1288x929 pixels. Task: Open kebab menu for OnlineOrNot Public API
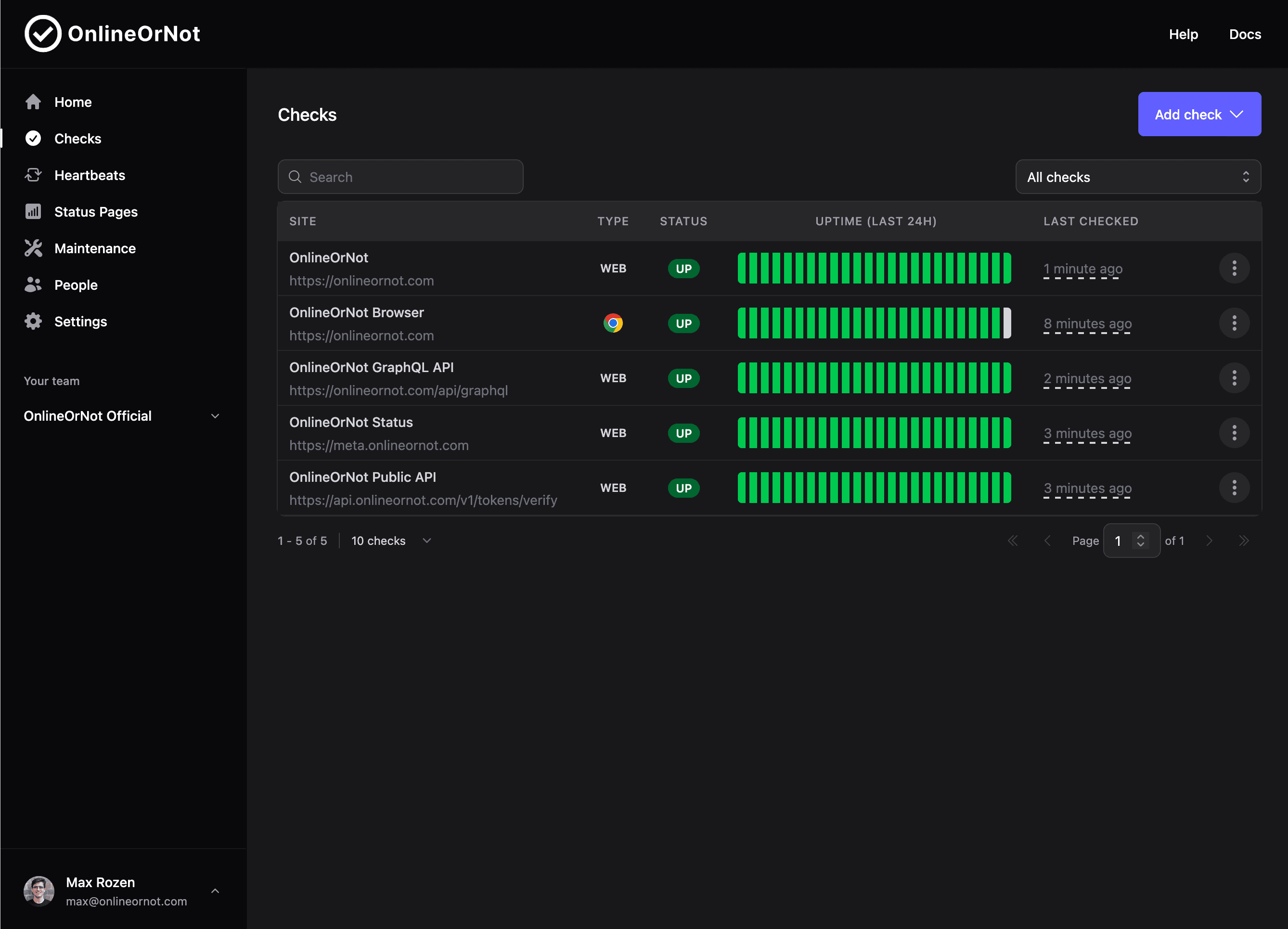1234,487
